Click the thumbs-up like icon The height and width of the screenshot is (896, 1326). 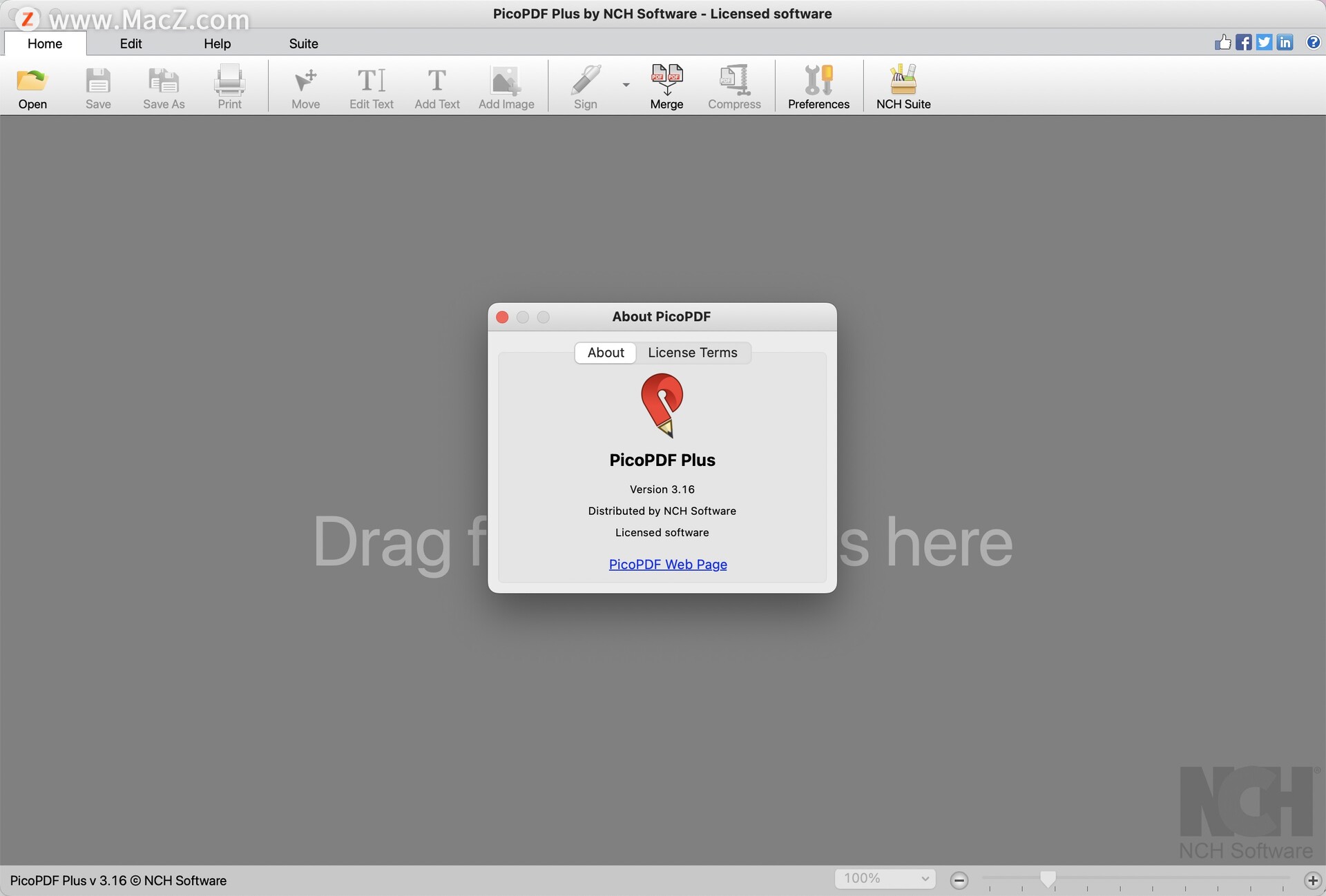click(x=1222, y=43)
